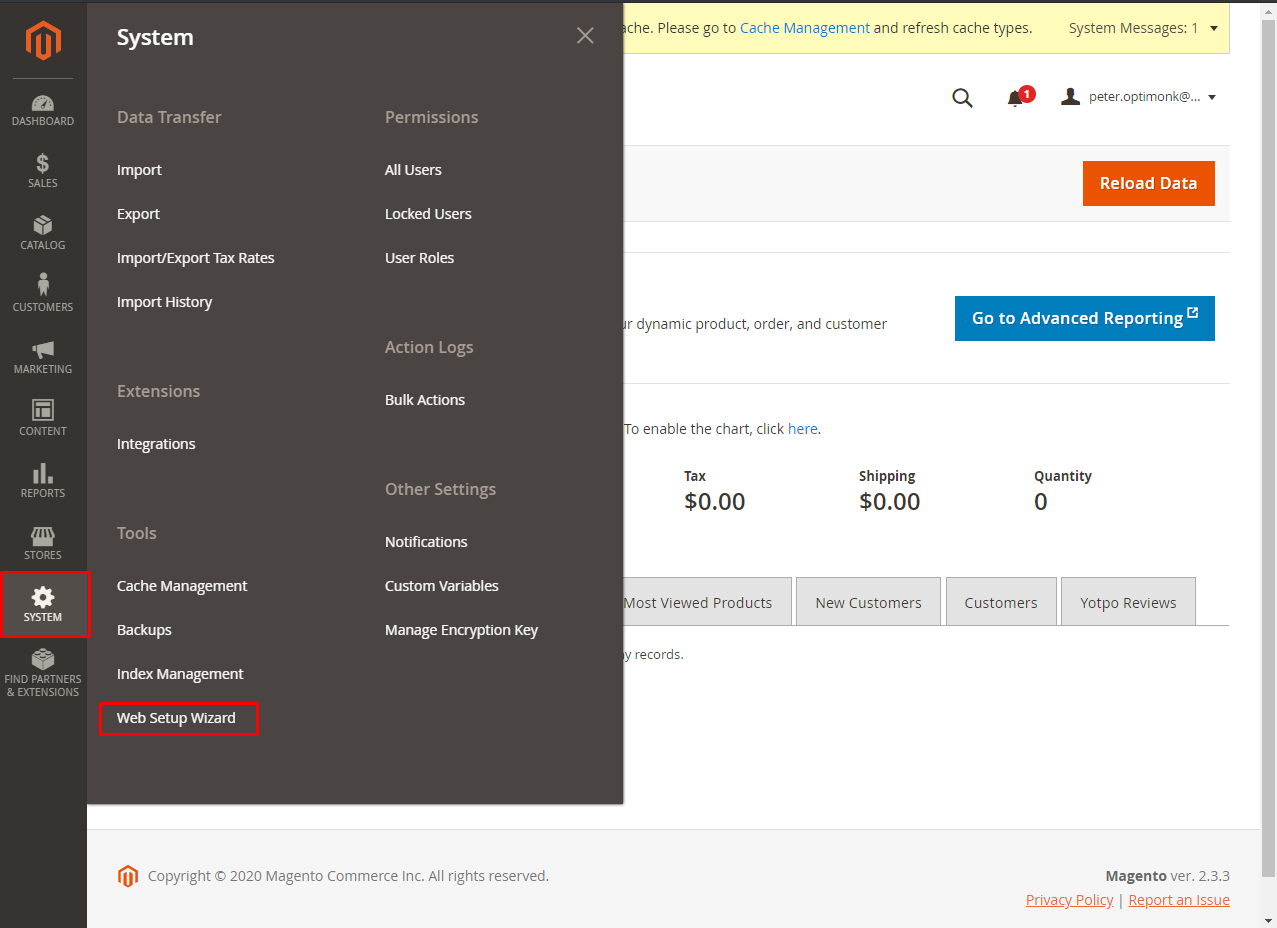Switch to Customers tab
This screenshot has width=1277, height=928.
click(x=1001, y=602)
